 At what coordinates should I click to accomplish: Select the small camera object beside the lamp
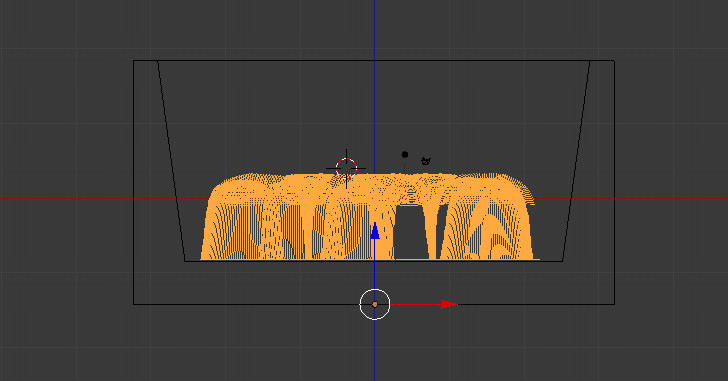(x=426, y=161)
